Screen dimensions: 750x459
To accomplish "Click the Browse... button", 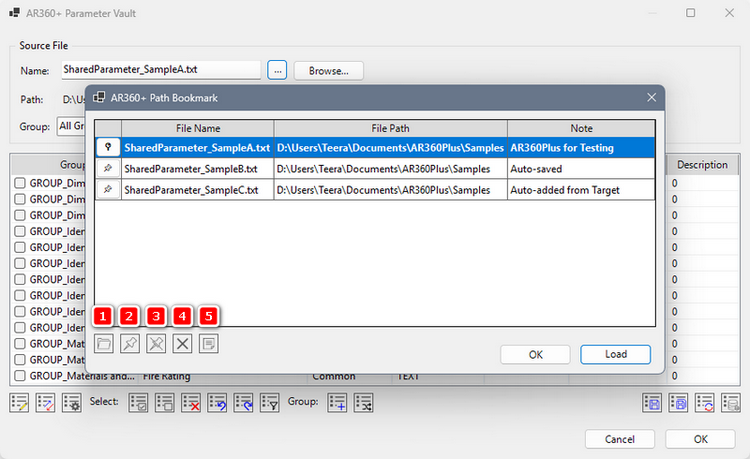I will point(327,71).
